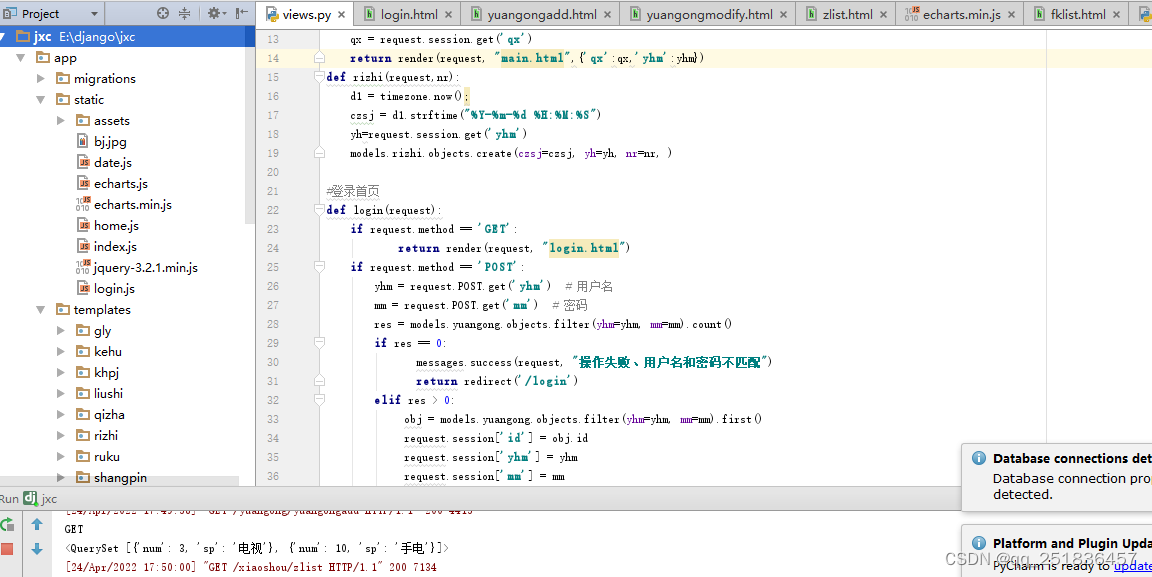This screenshot has width=1152, height=577.
Task: Close the views.py editor tab
Action: tap(344, 14)
